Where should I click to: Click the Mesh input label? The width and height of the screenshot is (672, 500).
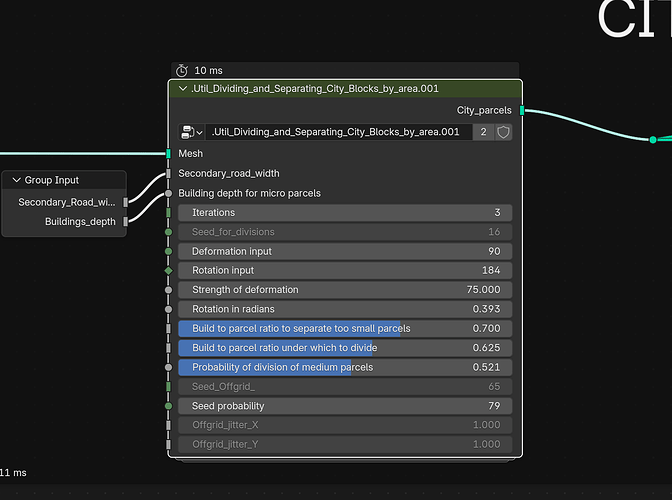pos(191,153)
